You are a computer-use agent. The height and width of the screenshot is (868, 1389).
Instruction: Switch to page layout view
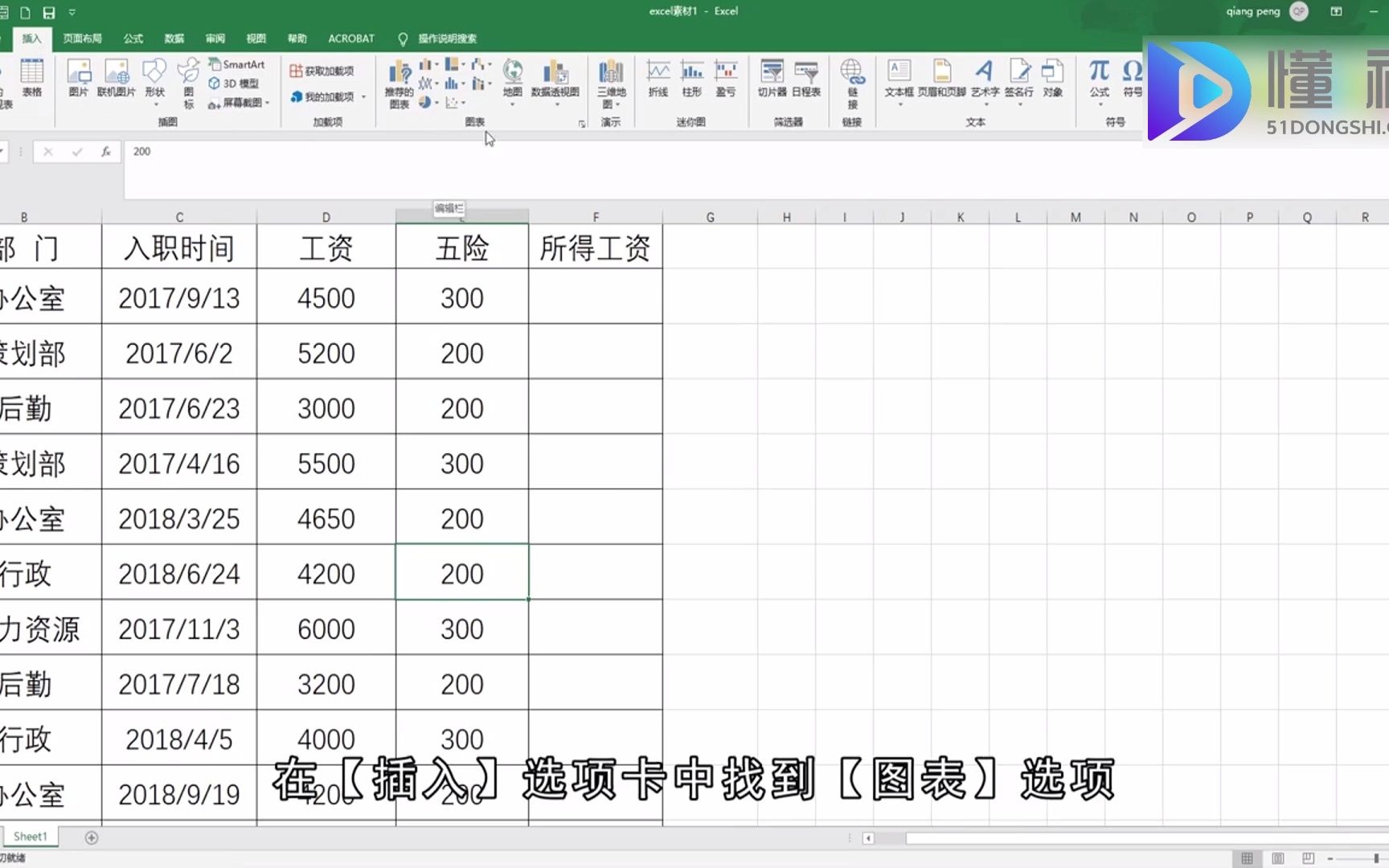[x=1277, y=858]
